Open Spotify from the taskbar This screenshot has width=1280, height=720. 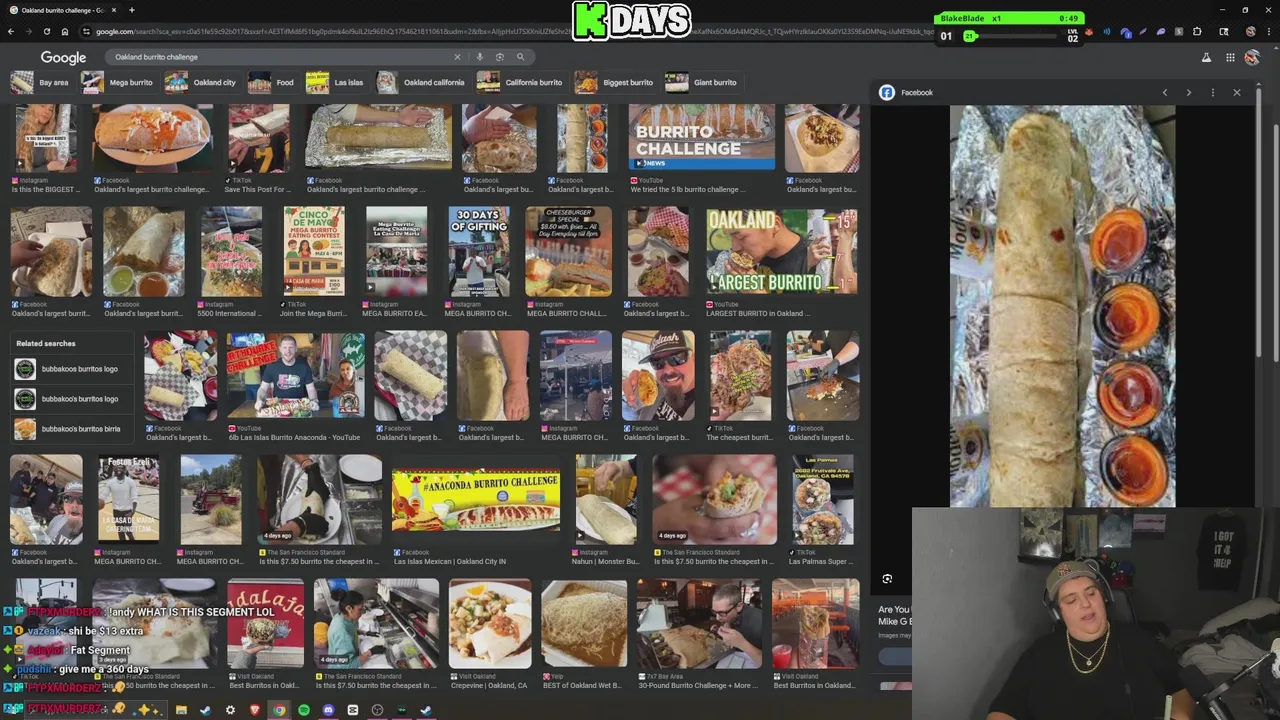click(304, 710)
